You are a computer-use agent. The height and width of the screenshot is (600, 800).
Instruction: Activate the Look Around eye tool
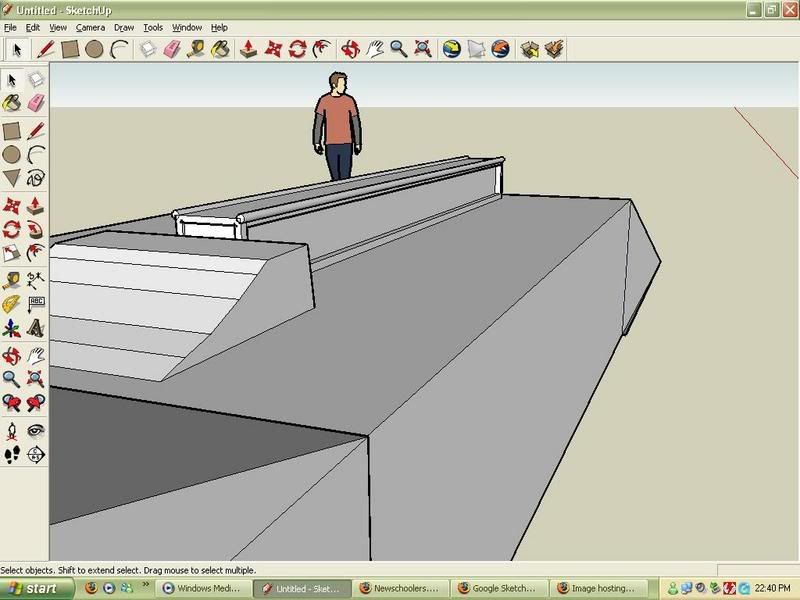[36, 430]
